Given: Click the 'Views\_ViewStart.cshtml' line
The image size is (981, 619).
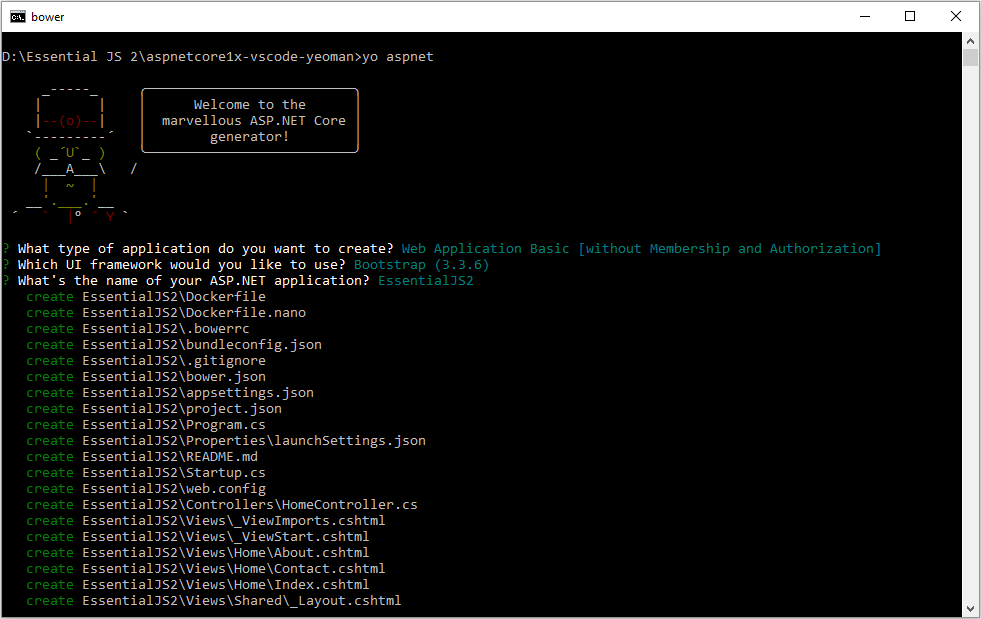Looking at the screenshot, I should (x=198, y=537).
